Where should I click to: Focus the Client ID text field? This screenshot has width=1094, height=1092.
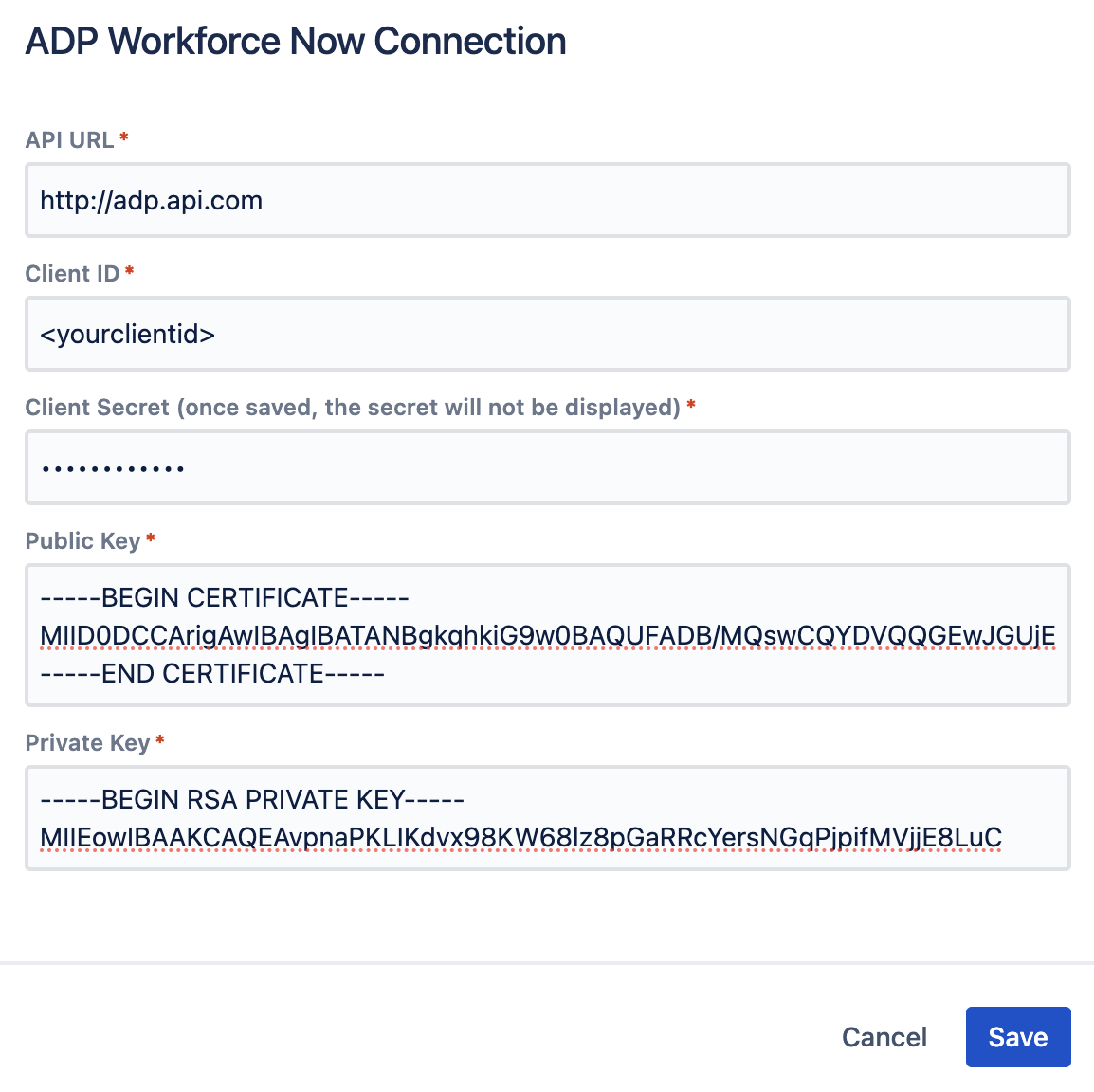(x=548, y=334)
